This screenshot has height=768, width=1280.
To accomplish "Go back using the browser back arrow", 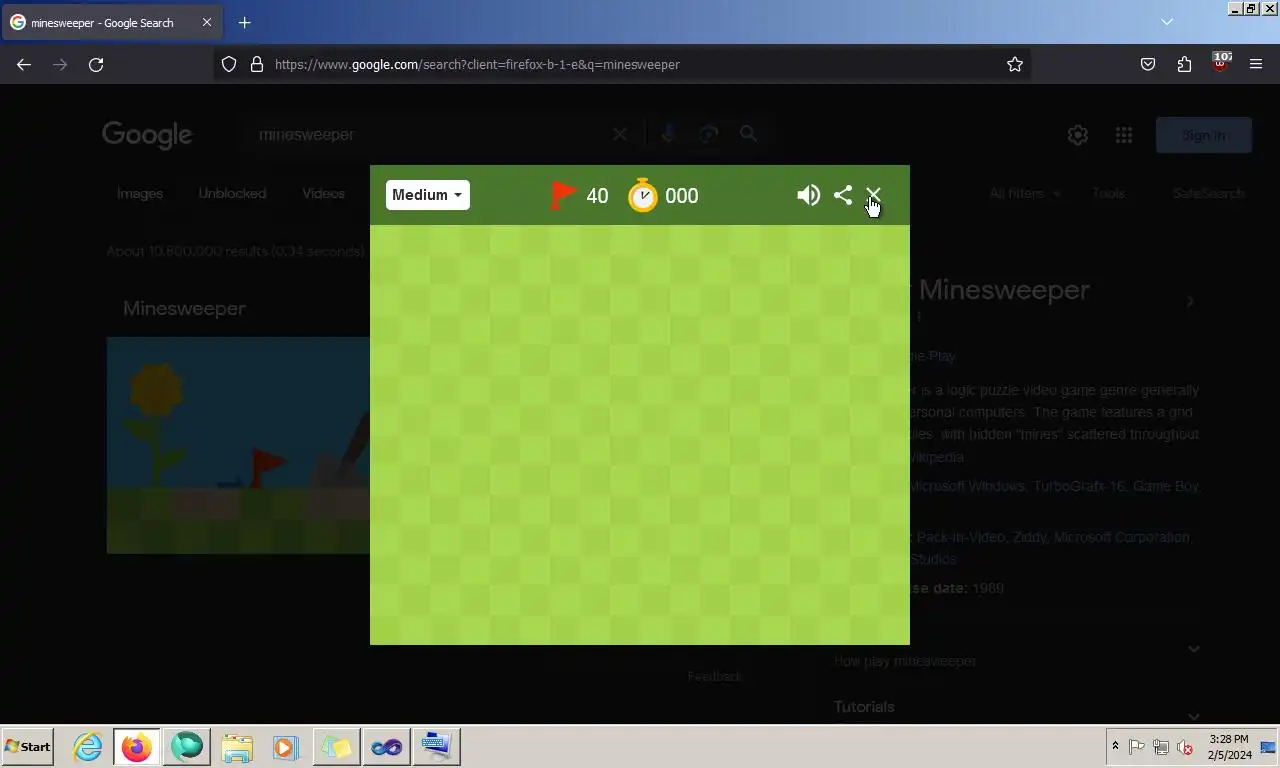I will (x=24, y=64).
